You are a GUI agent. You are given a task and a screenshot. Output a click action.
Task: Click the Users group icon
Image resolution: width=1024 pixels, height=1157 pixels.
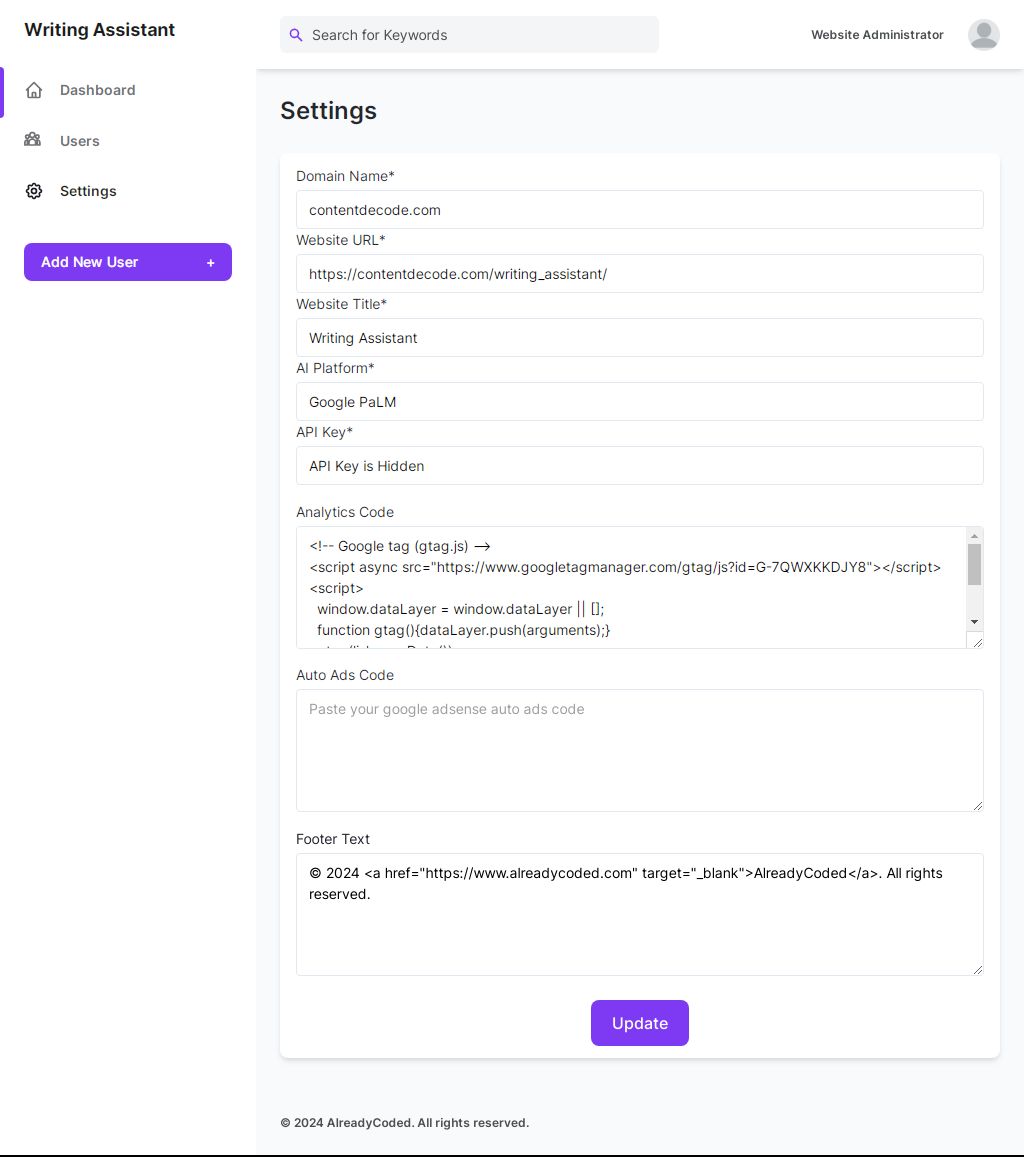point(32,139)
